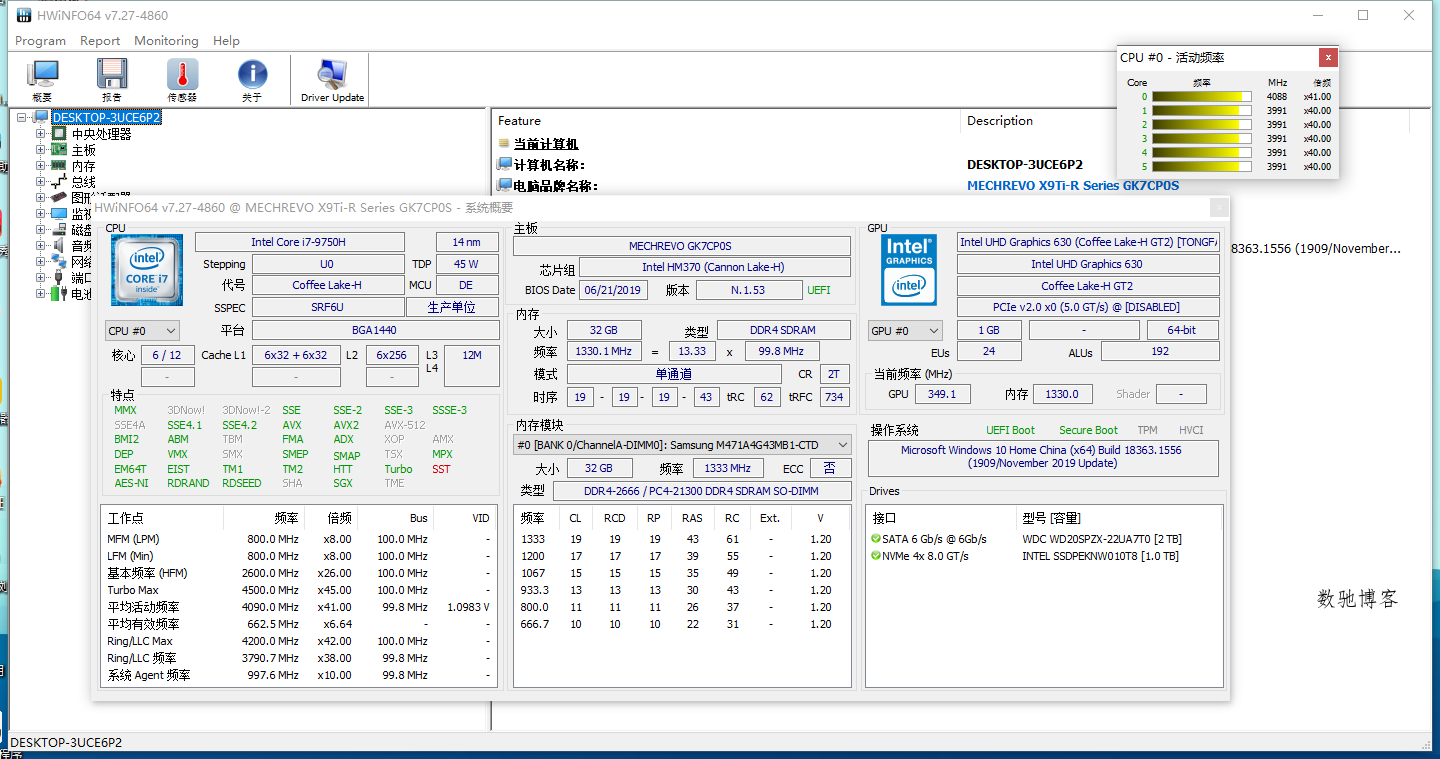
Task: Click the disk drive icon in tree
Action: (59, 230)
